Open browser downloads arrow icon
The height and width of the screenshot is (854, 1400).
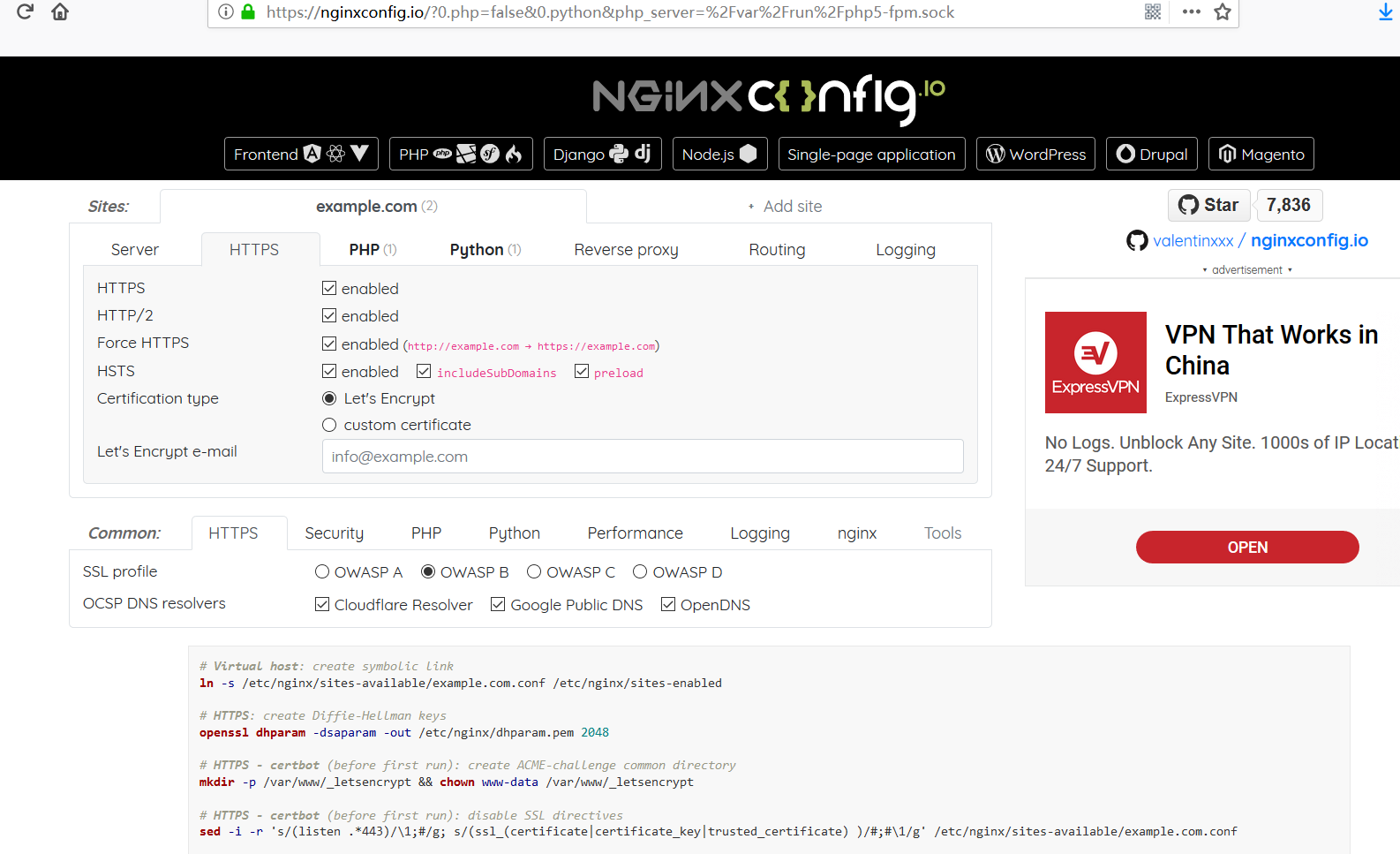[1386, 12]
